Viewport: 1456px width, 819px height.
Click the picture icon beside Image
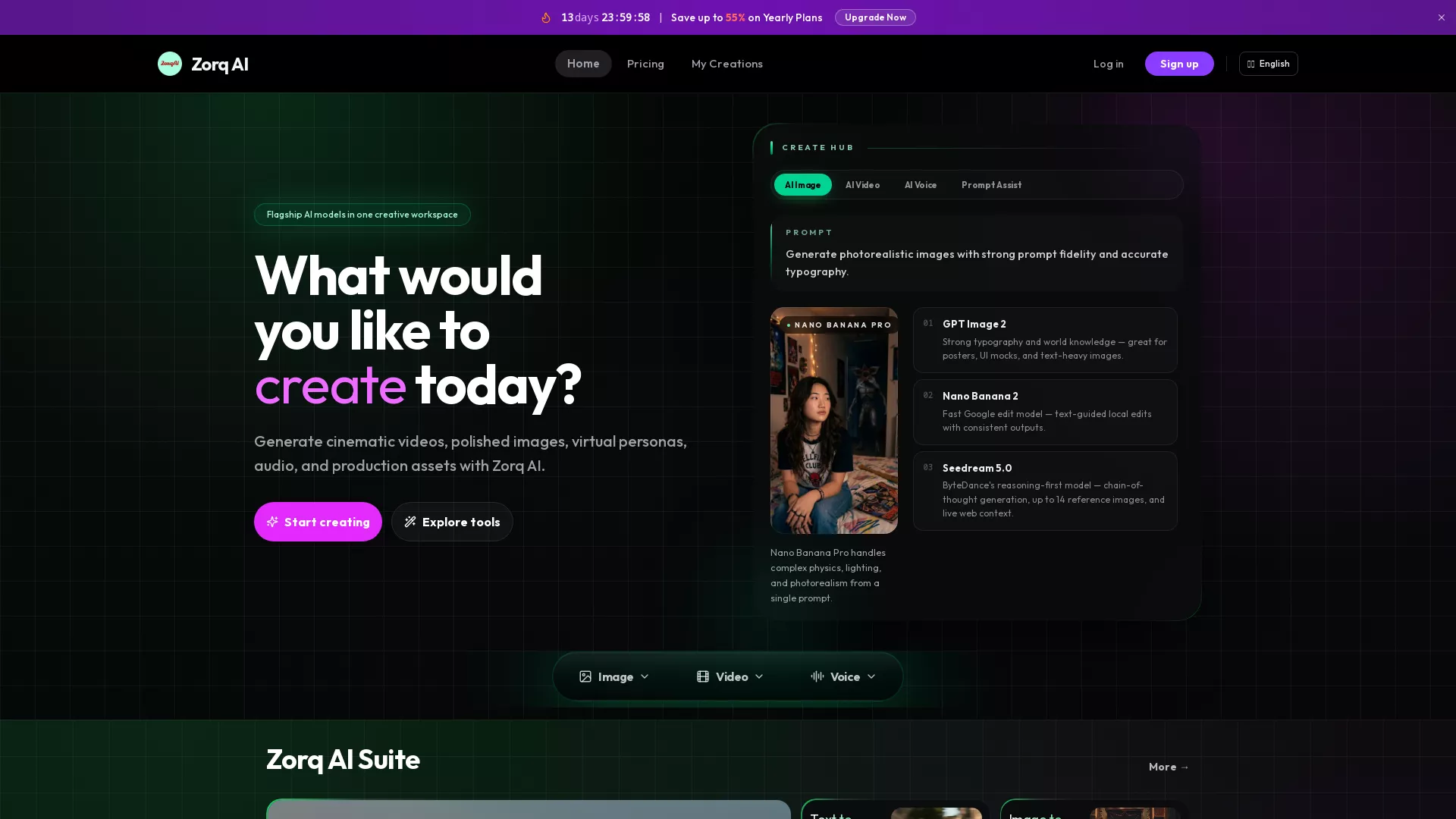[585, 676]
